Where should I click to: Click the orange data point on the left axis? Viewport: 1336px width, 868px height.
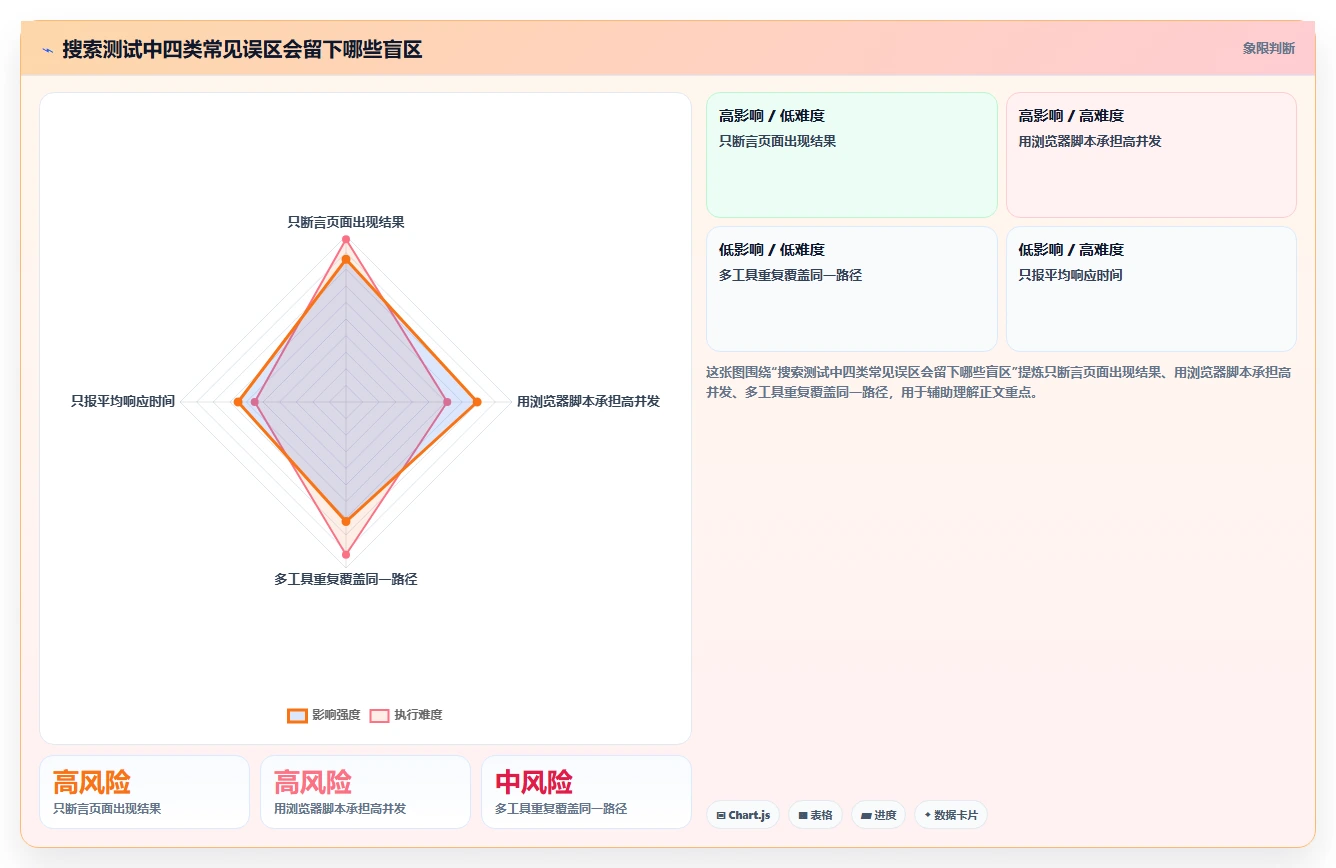[238, 402]
